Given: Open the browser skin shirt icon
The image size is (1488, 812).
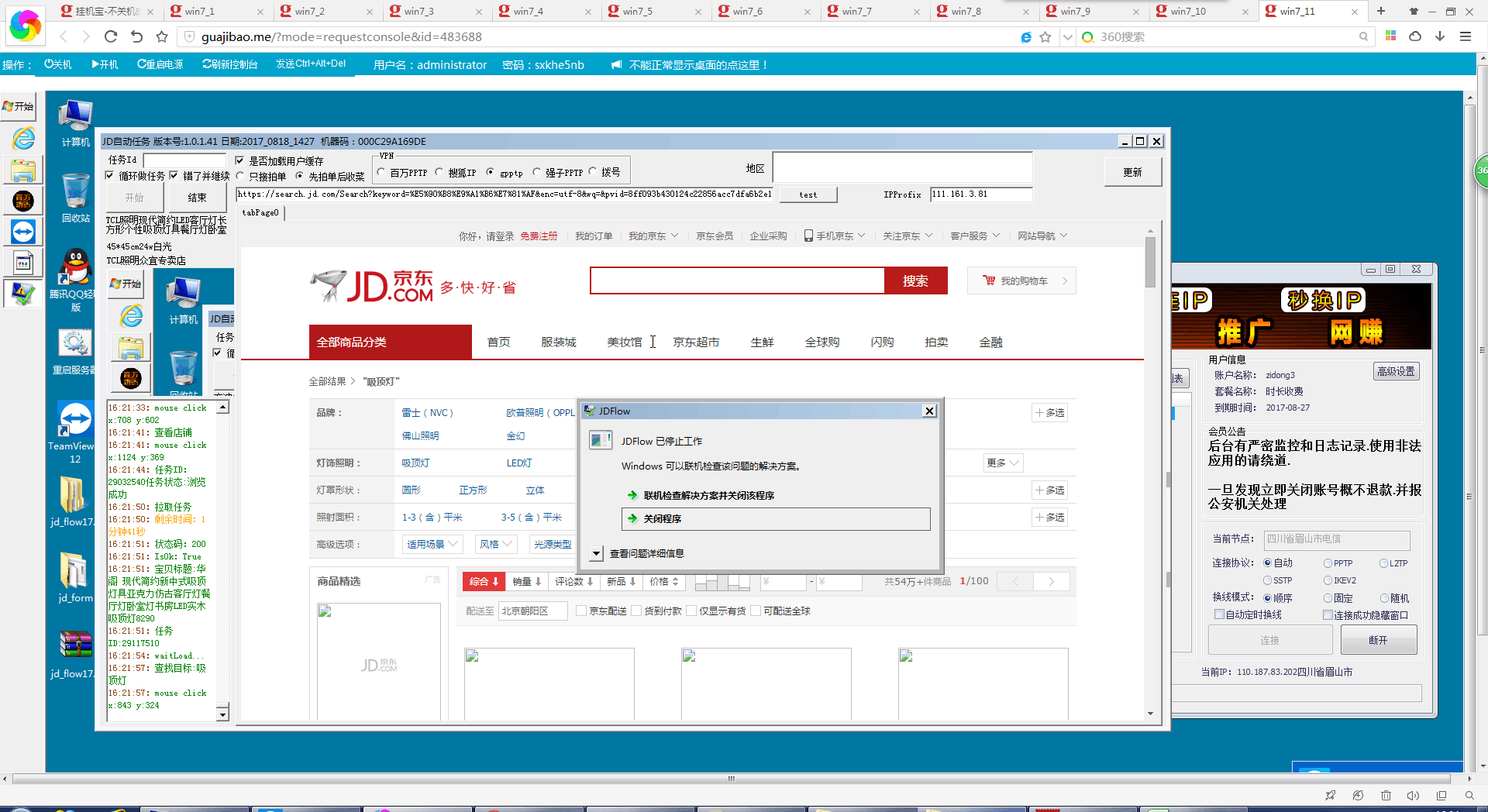Looking at the screenshot, I should [1414, 11].
